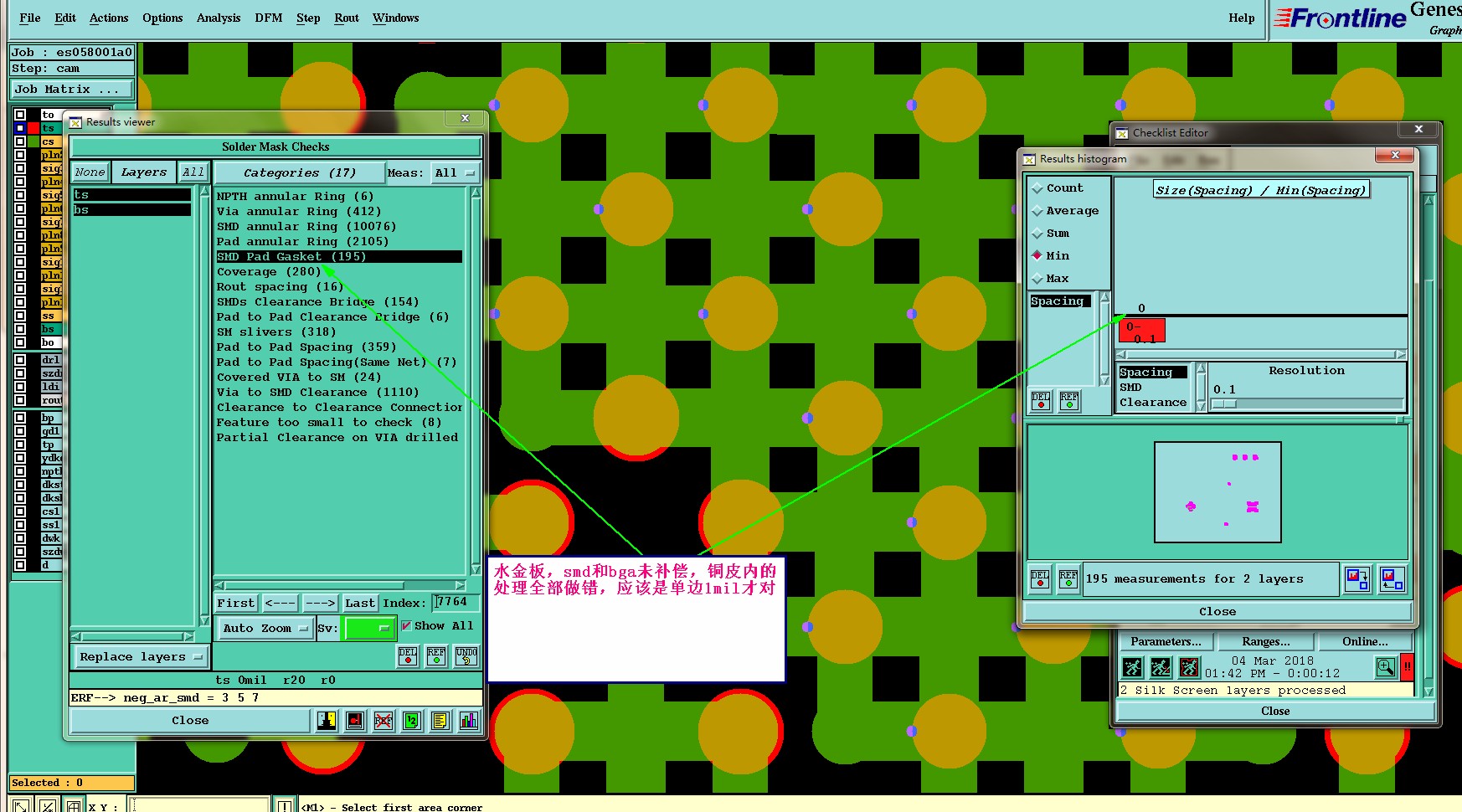1462x812 pixels.
Task: Select the Max radio option
Action: click(1037, 279)
